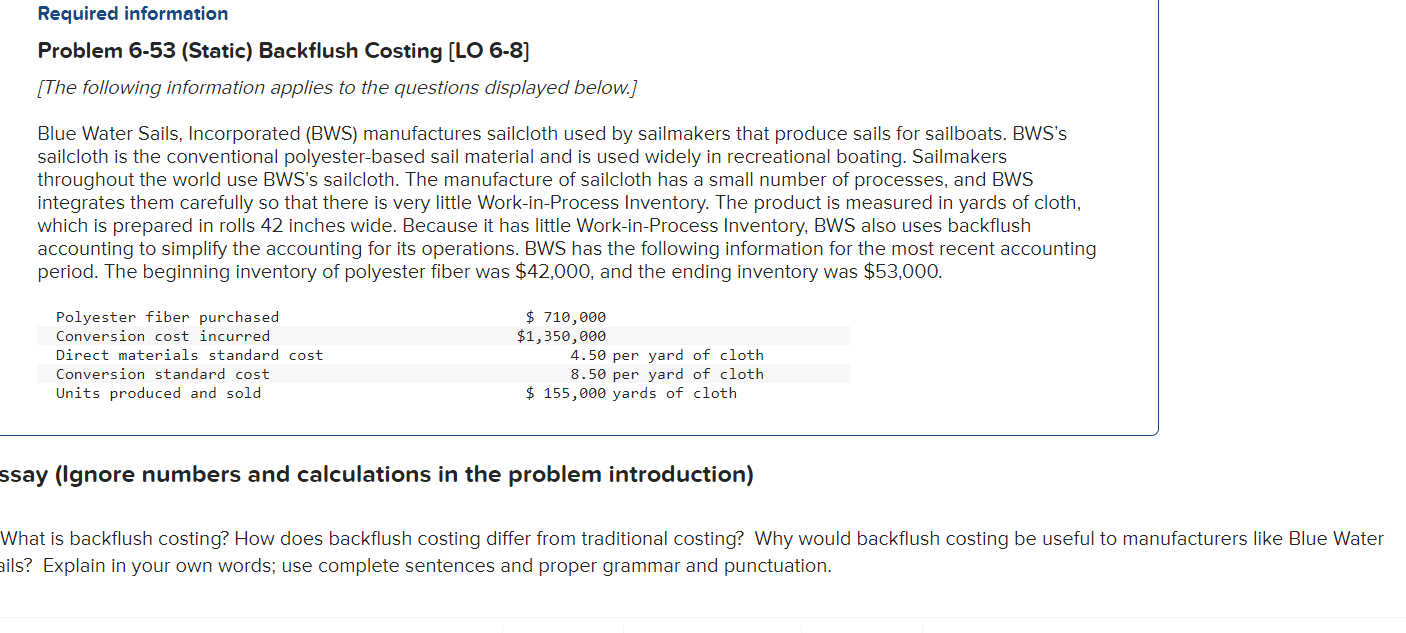1406x633 pixels.
Task: Click the "4.50 per yard of cloth" value
Action: pos(667,355)
